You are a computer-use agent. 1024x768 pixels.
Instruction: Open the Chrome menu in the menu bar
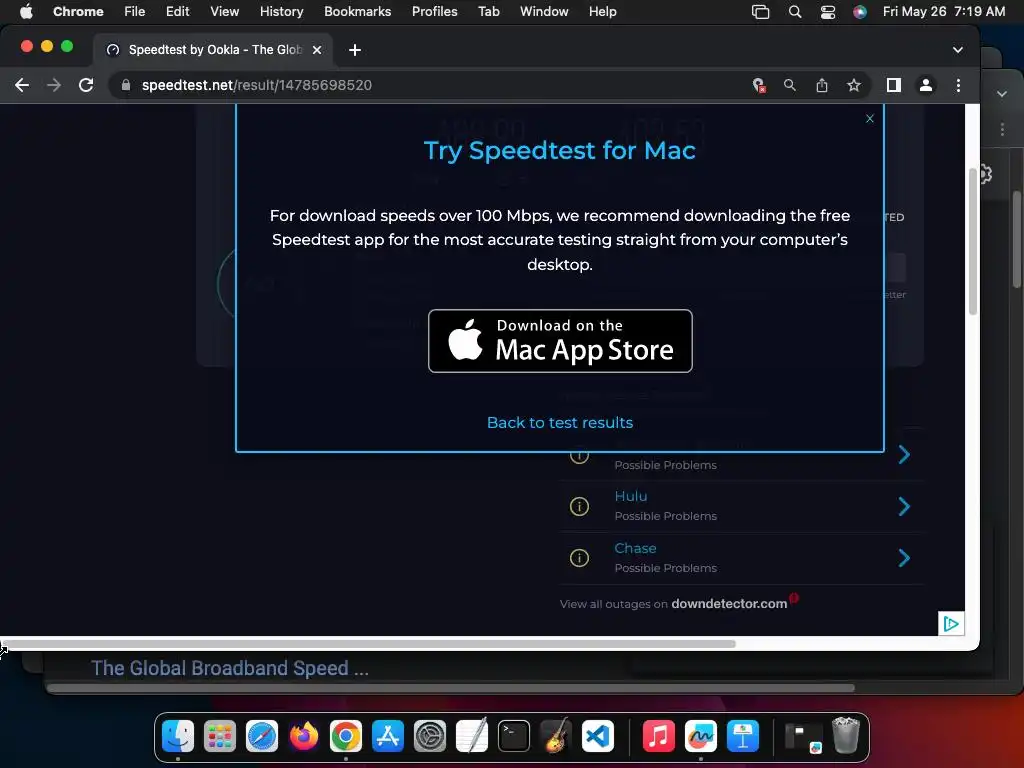point(78,11)
